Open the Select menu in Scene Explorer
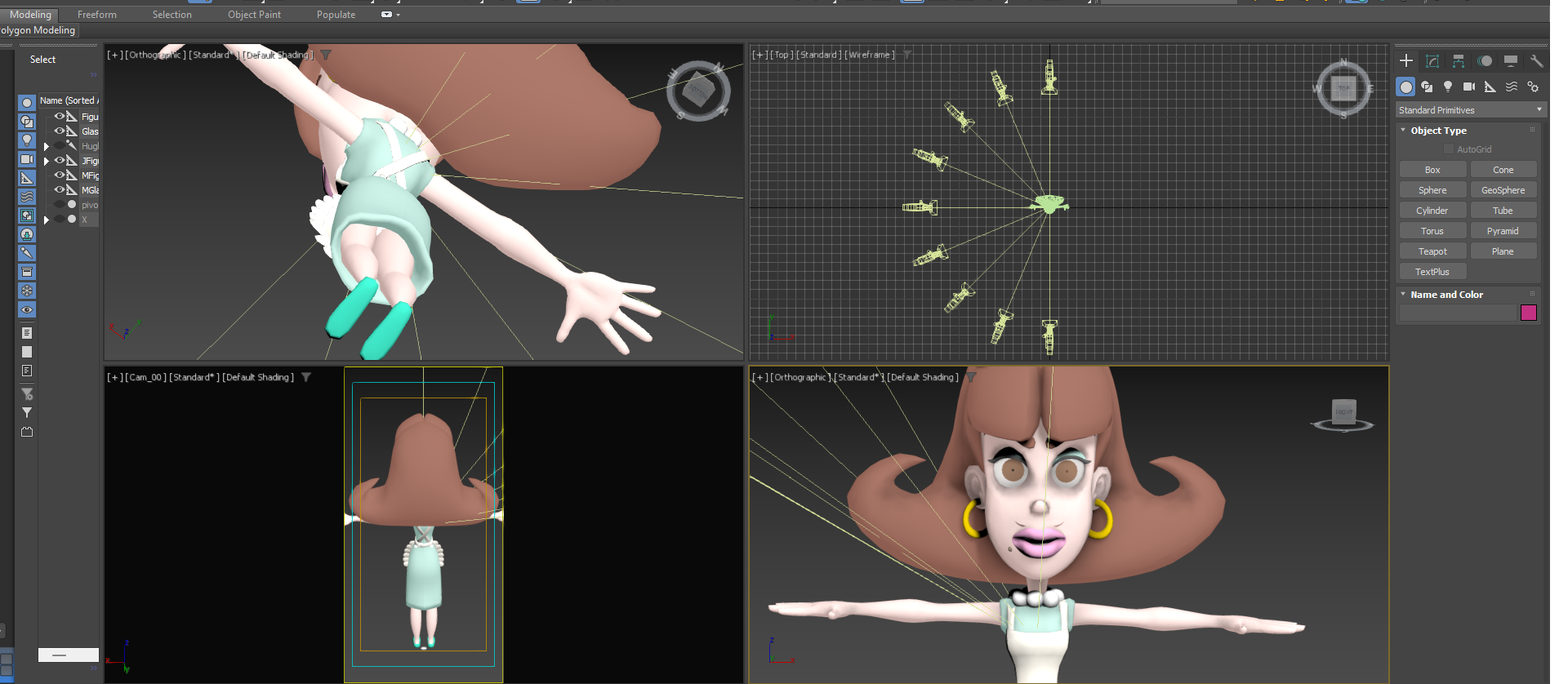Viewport: 1568px width, 684px height. point(42,60)
